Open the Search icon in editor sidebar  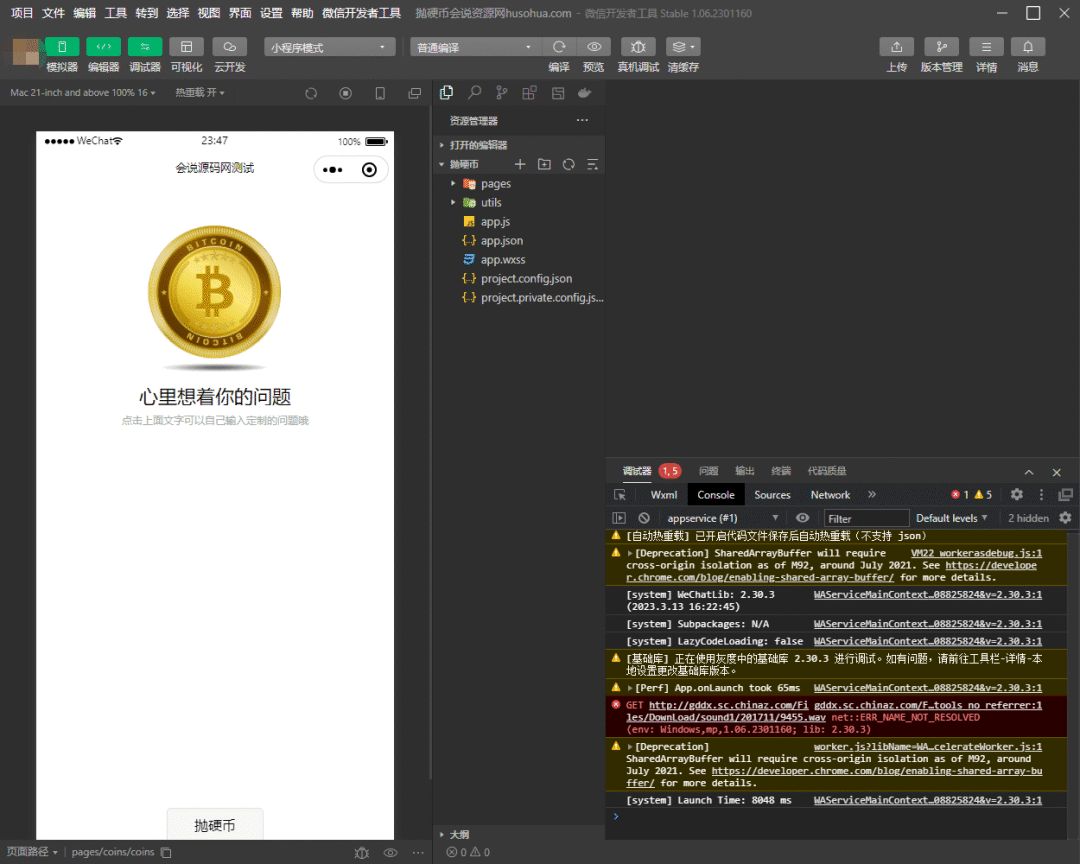click(475, 92)
